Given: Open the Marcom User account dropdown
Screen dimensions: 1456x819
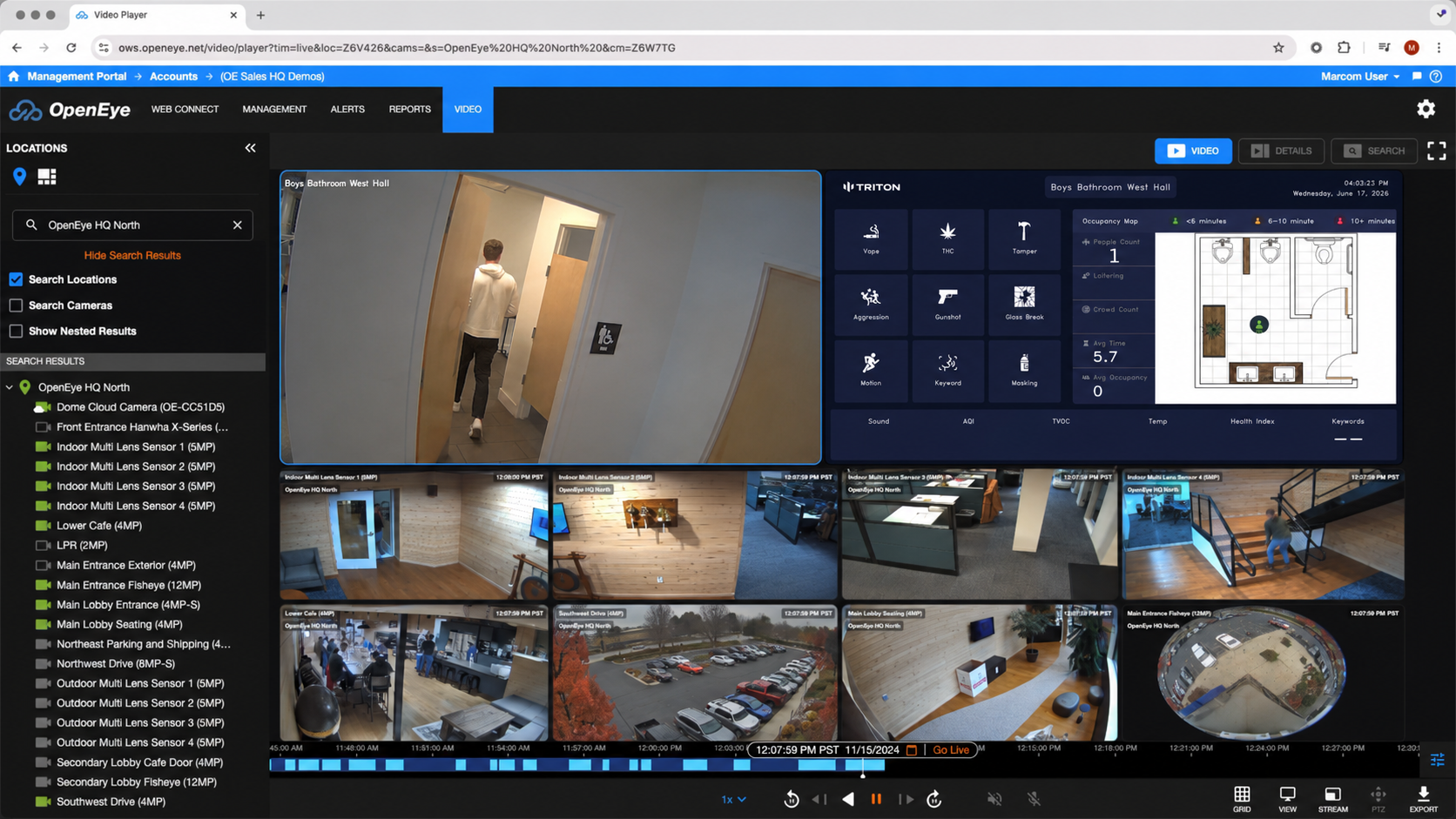Looking at the screenshot, I should [1360, 77].
